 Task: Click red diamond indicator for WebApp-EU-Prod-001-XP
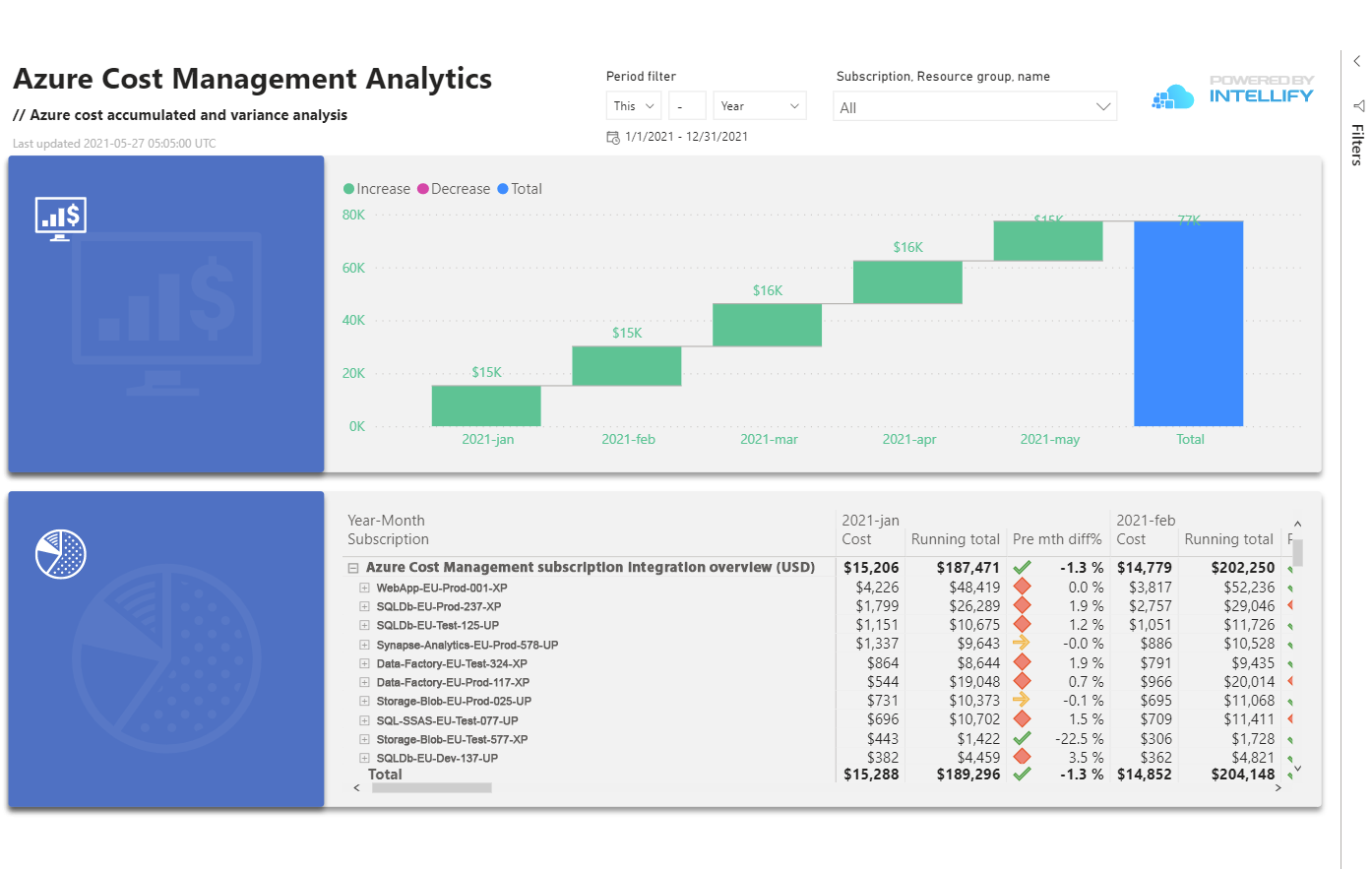point(1022,587)
